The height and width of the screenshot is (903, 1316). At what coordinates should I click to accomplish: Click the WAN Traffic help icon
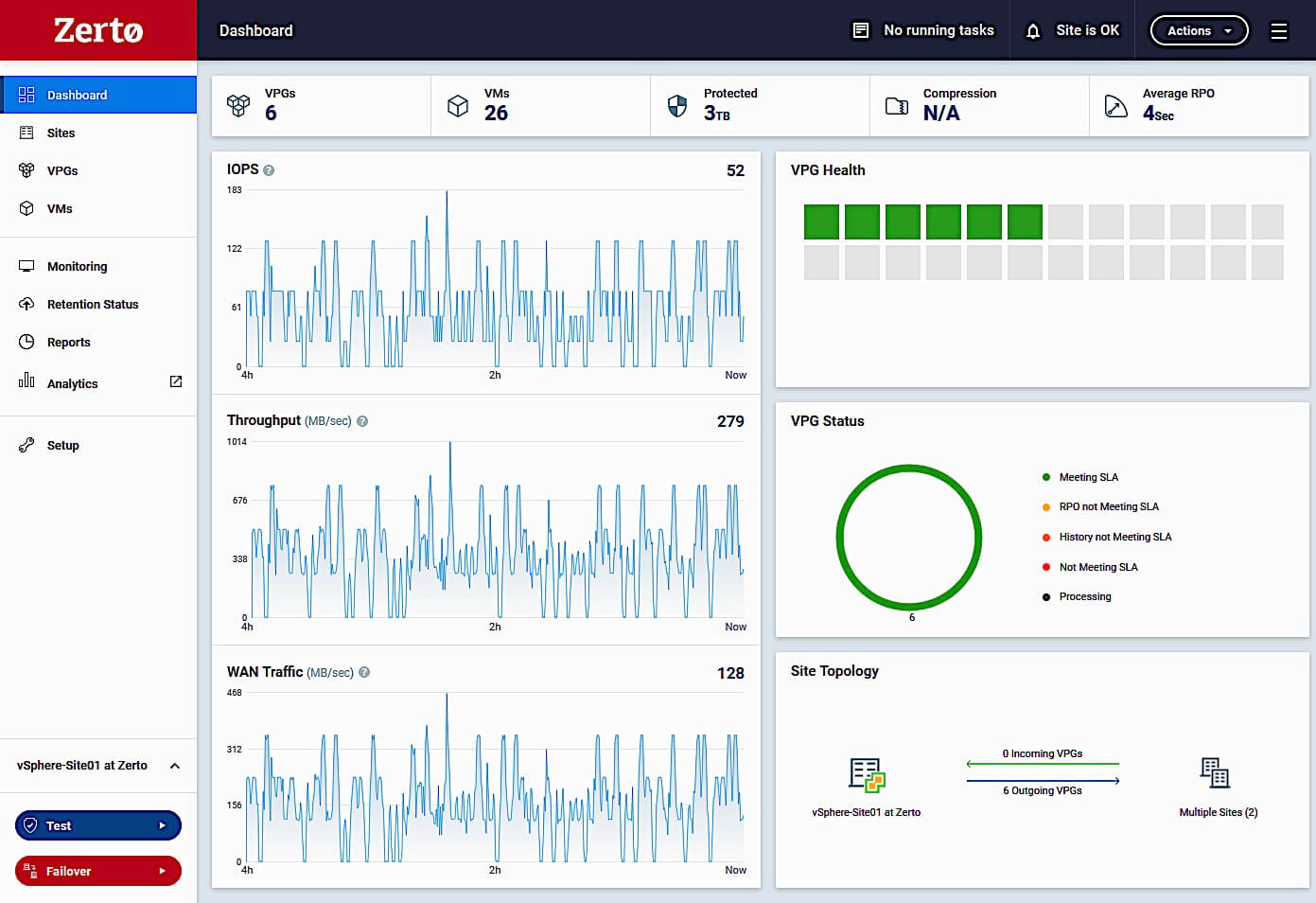[364, 672]
